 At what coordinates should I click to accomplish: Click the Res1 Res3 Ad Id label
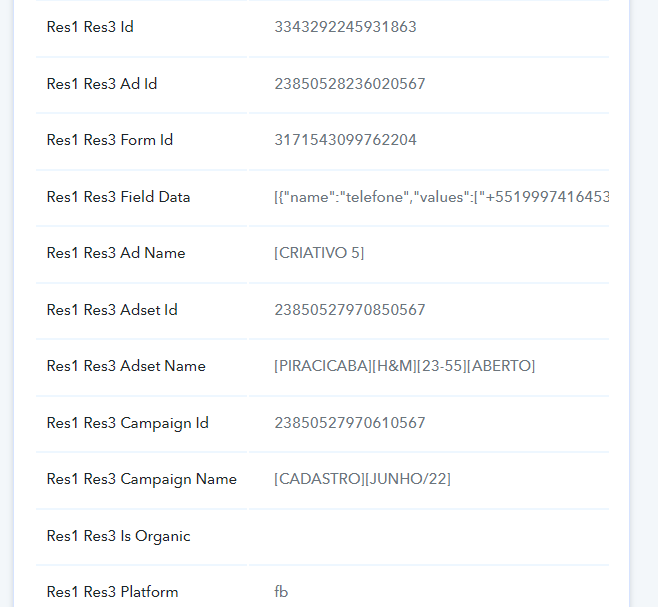[x=102, y=84]
